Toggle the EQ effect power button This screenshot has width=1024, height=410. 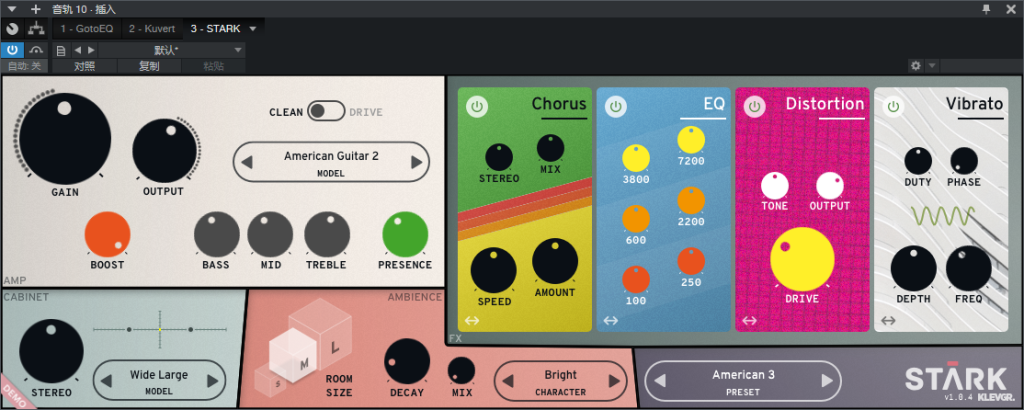tap(615, 106)
